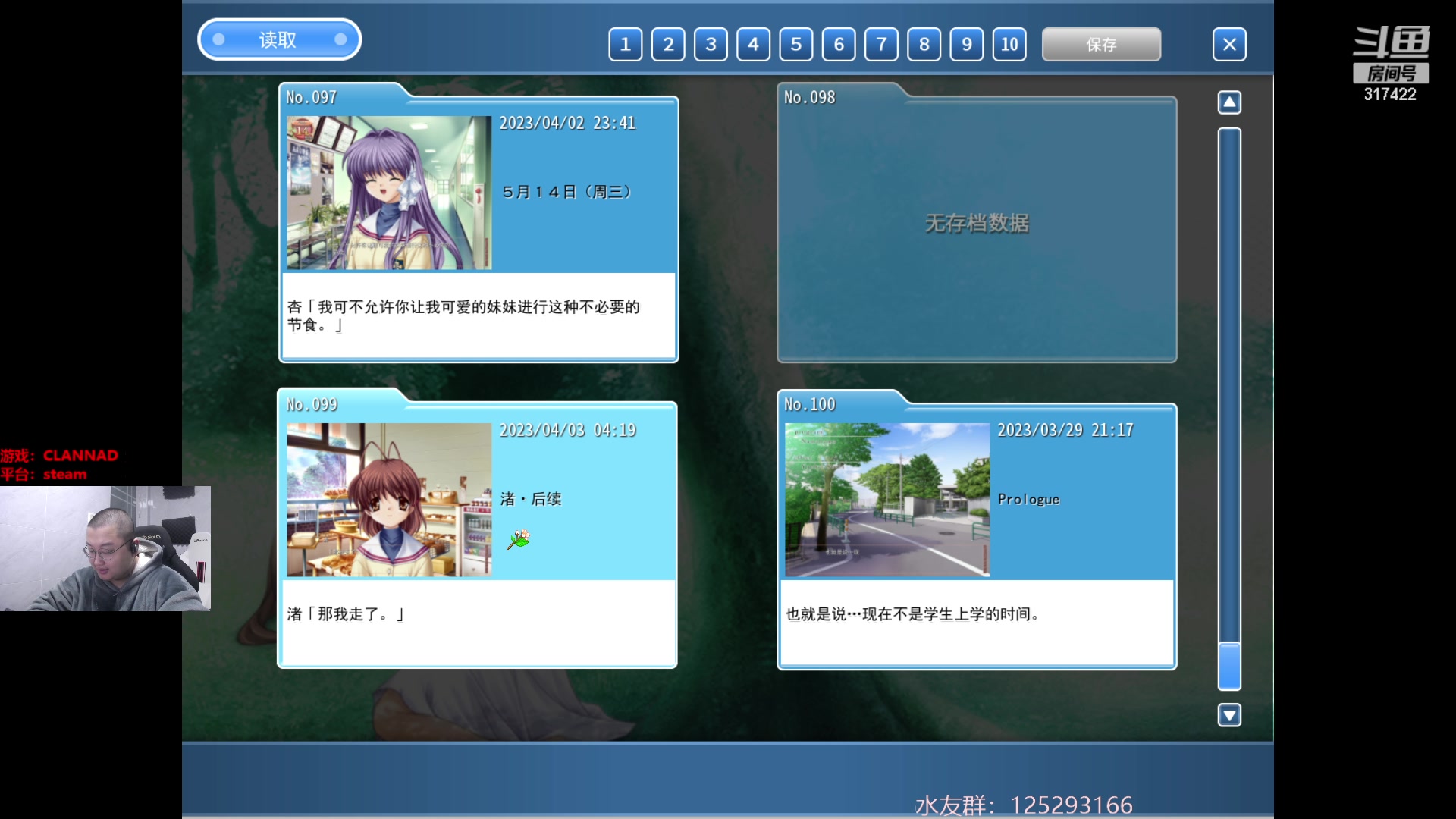
Task: Load the Prologue save slot No.100
Action: 977,535
